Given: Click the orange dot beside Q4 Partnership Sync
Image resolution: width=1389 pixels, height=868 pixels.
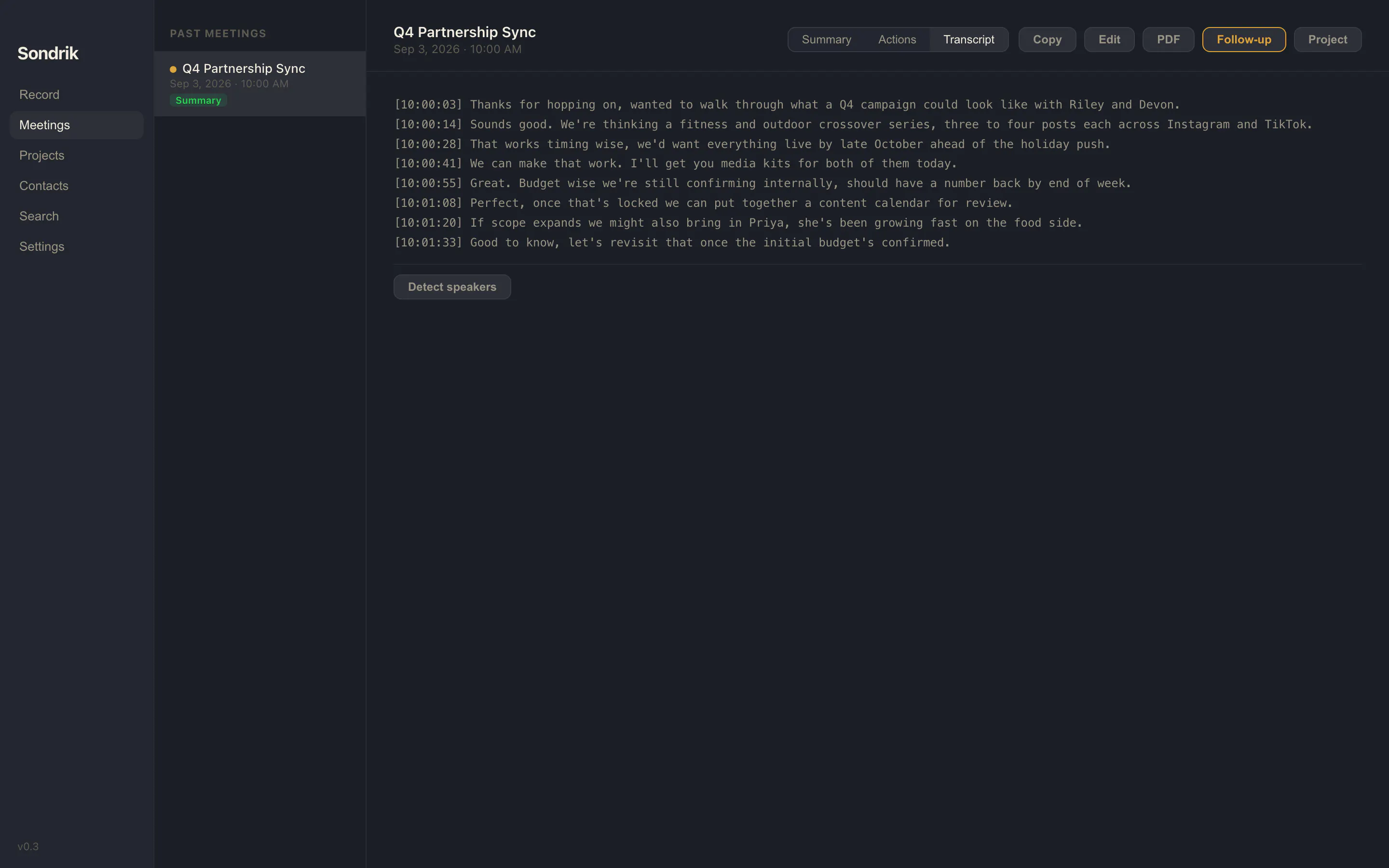Looking at the screenshot, I should [x=173, y=69].
